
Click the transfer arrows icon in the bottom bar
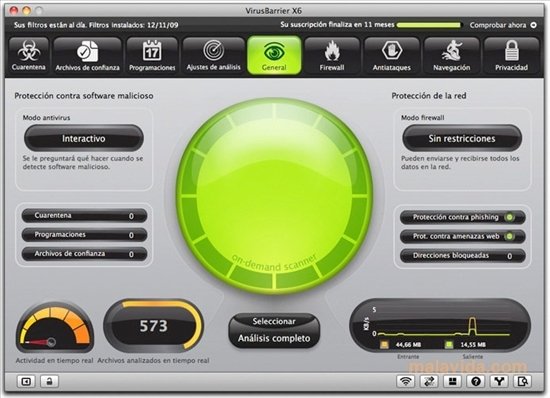point(429,381)
